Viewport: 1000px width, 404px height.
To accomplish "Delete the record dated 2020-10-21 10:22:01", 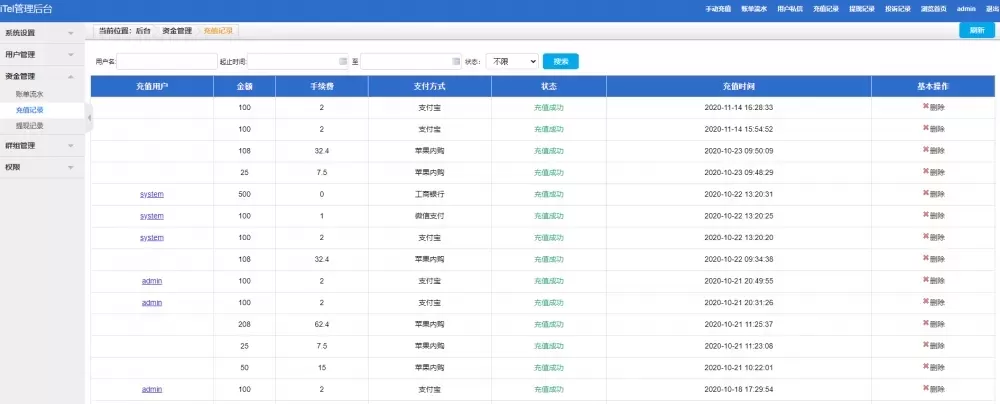I will pos(934,368).
